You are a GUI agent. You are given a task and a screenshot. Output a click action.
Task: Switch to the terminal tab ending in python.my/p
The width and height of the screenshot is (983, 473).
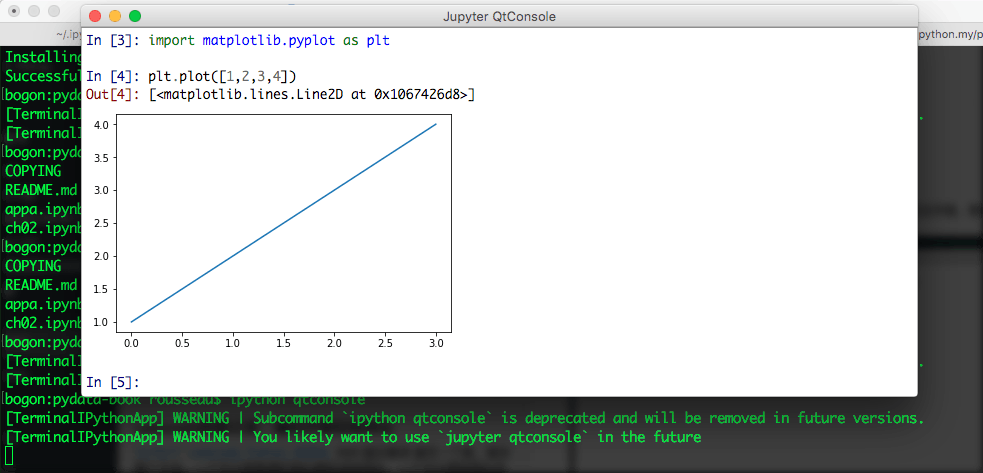pos(950,34)
